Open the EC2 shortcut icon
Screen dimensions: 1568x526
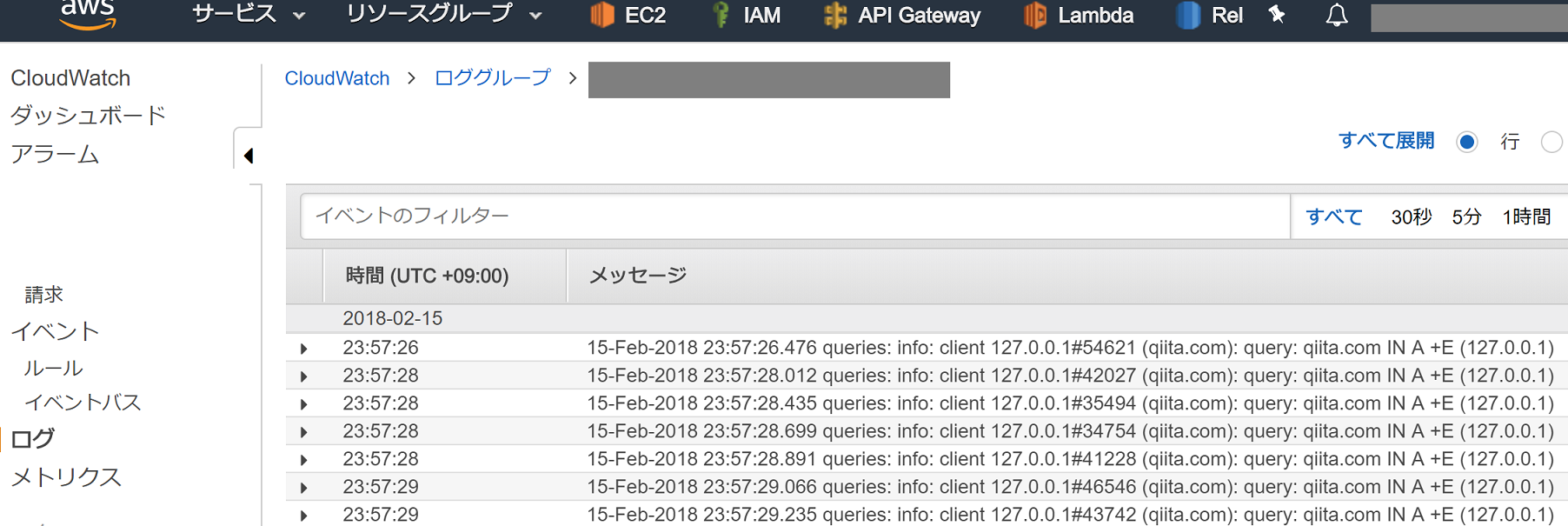tap(602, 15)
